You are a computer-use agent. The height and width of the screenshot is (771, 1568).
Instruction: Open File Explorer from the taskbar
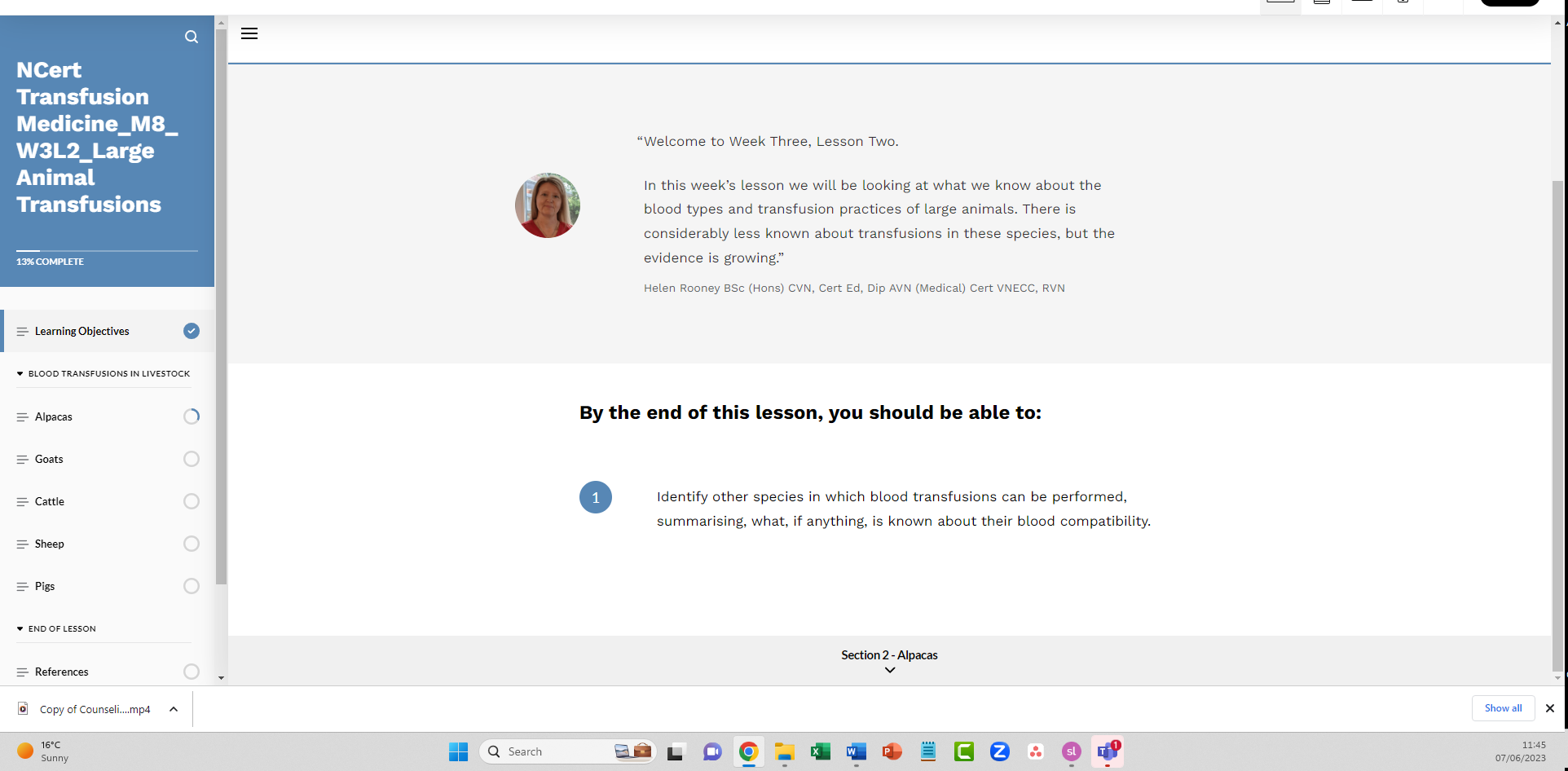point(785,751)
